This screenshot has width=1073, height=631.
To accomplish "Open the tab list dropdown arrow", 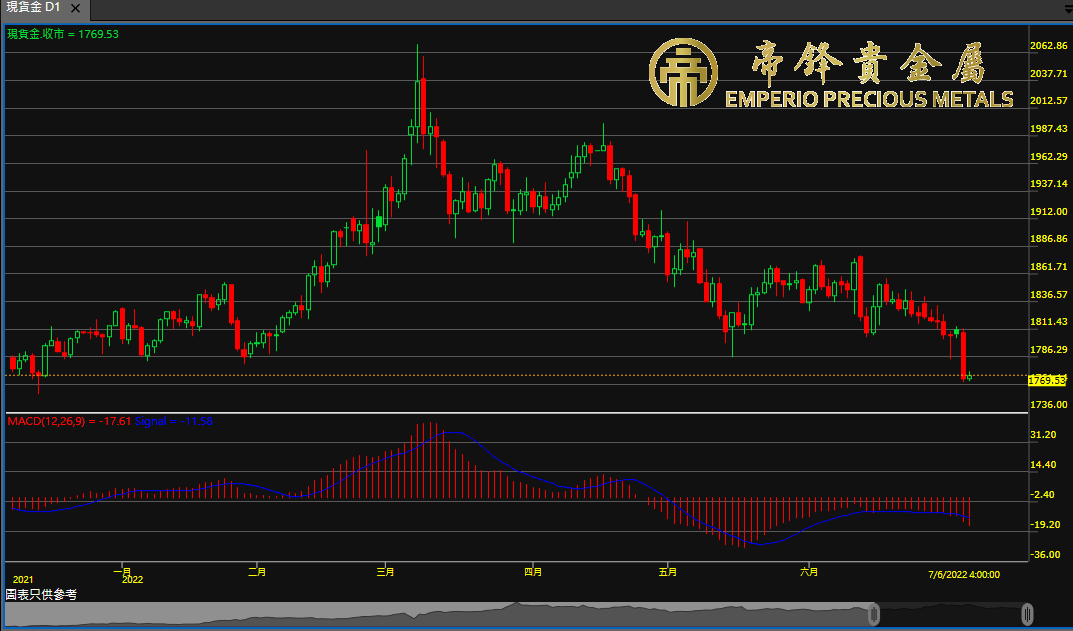I will 1063,8.
